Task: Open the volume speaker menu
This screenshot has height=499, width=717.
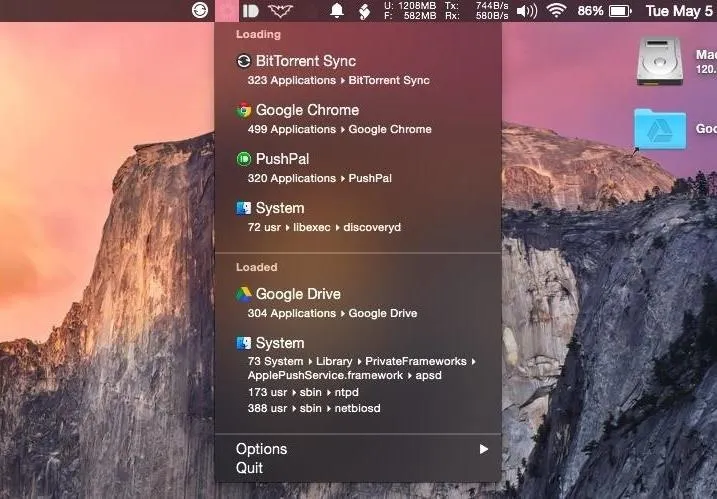Action: pos(527,11)
